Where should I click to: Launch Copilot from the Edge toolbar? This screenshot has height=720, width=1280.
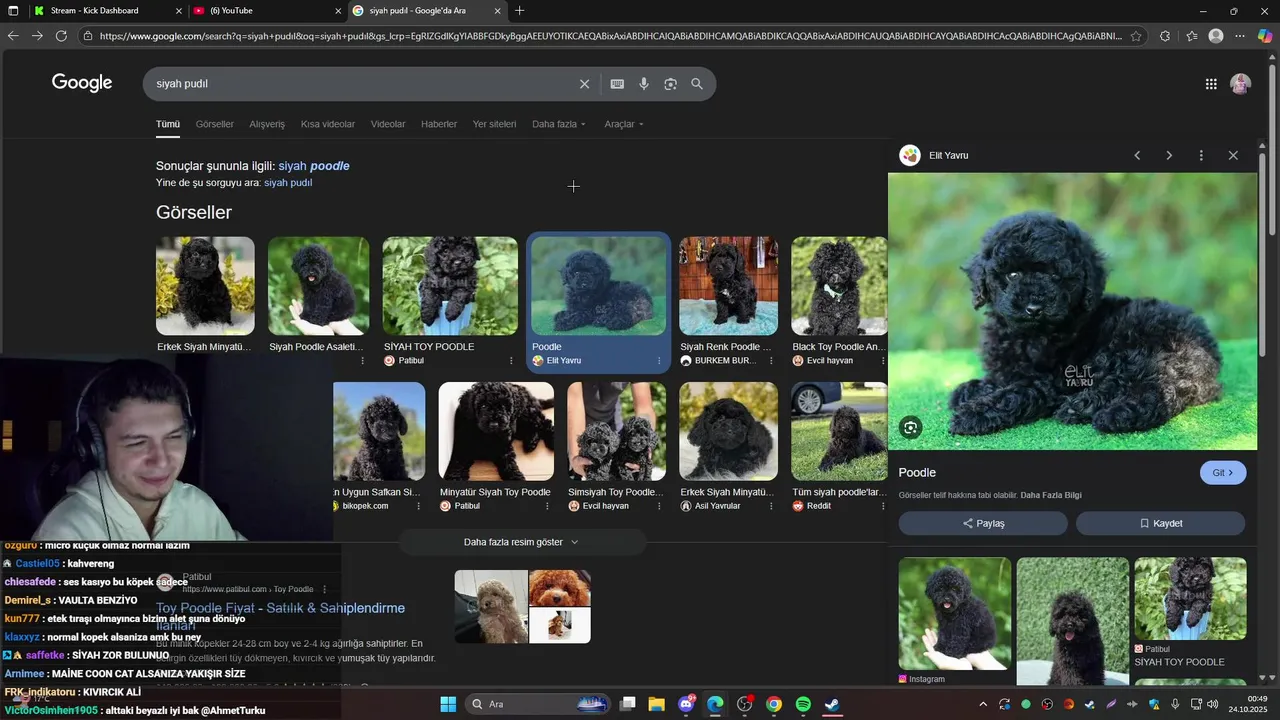coord(1265,36)
